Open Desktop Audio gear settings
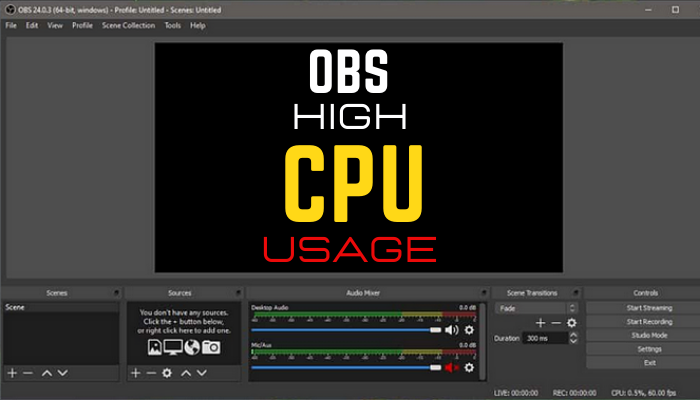 tap(469, 330)
